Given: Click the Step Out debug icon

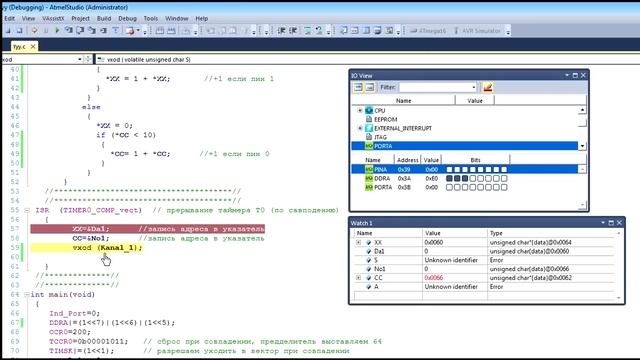Looking at the screenshot, I should pos(92,30).
